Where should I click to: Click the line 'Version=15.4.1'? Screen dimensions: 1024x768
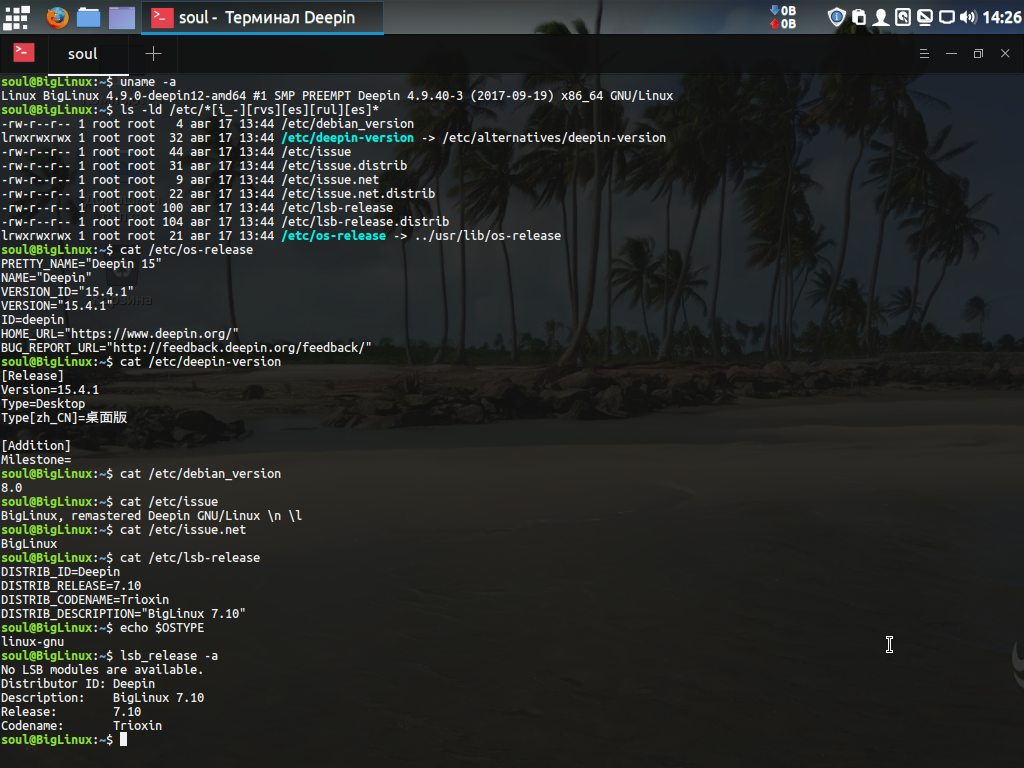(50, 390)
